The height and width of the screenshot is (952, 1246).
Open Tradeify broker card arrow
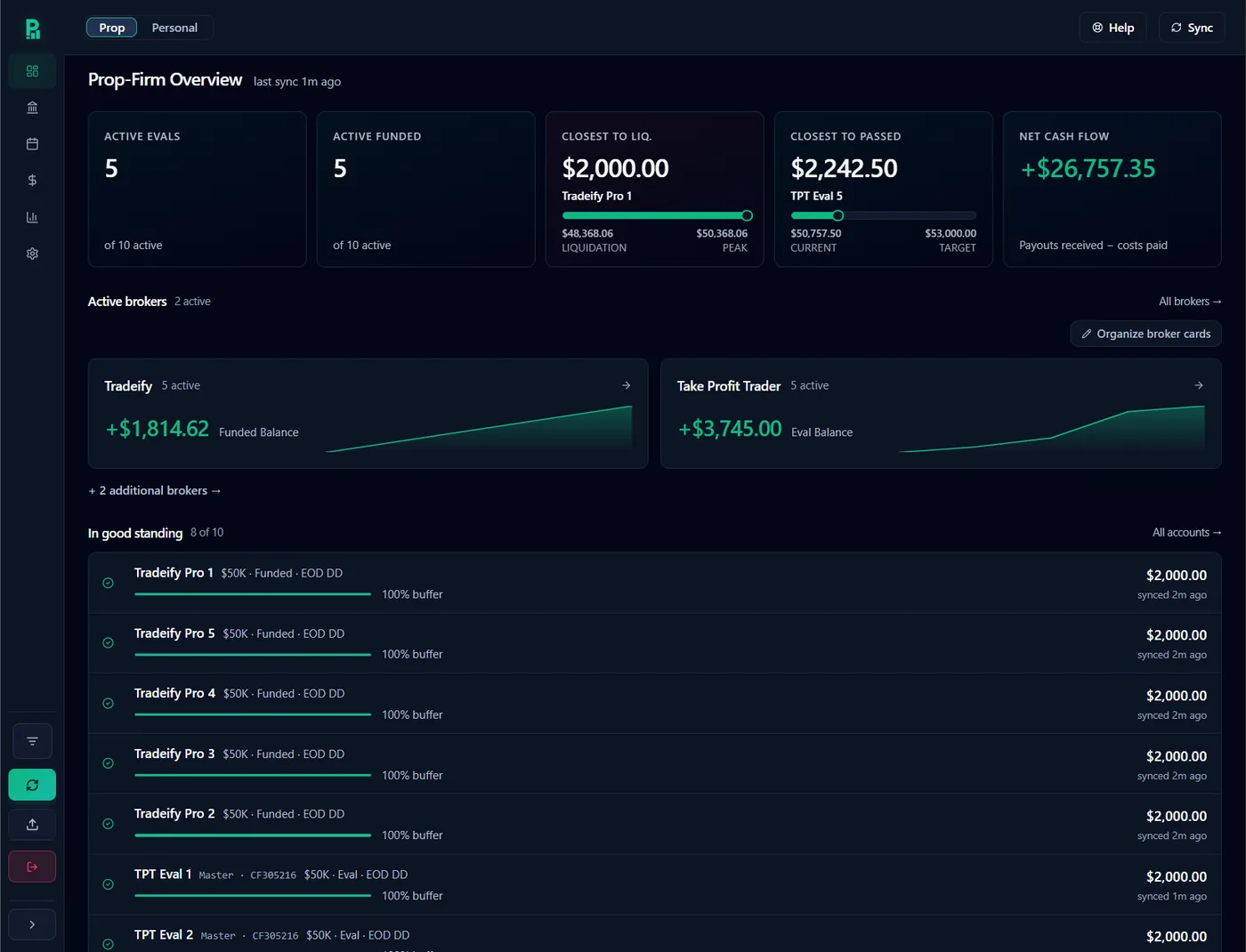[627, 385]
